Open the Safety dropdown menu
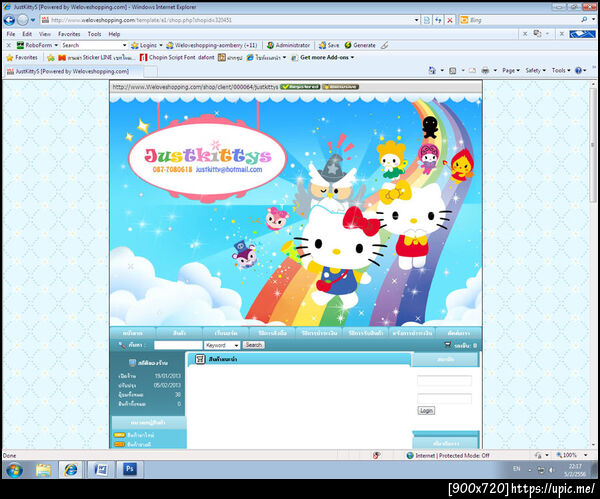600x499 pixels. click(x=535, y=70)
